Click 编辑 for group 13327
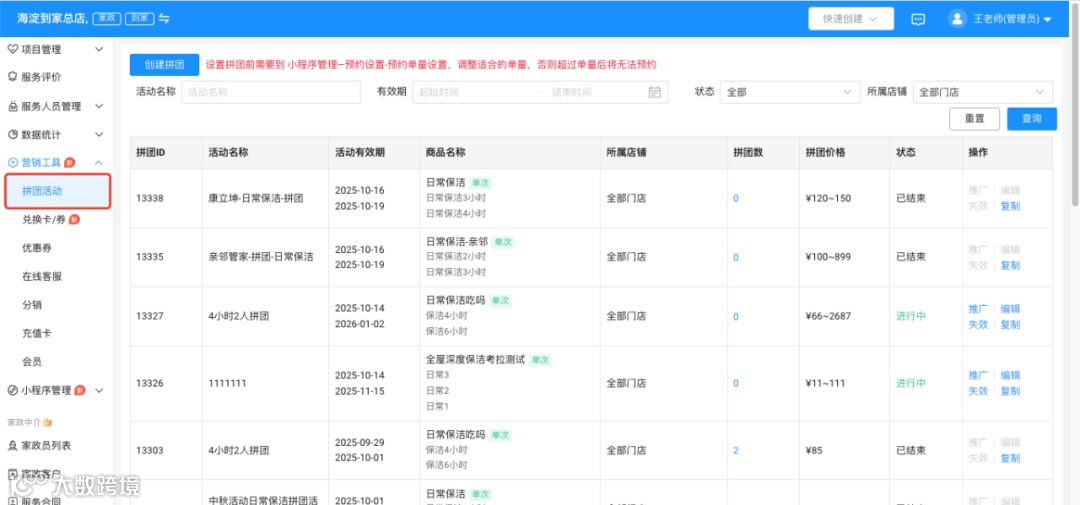The image size is (1080, 505). pos(1010,309)
